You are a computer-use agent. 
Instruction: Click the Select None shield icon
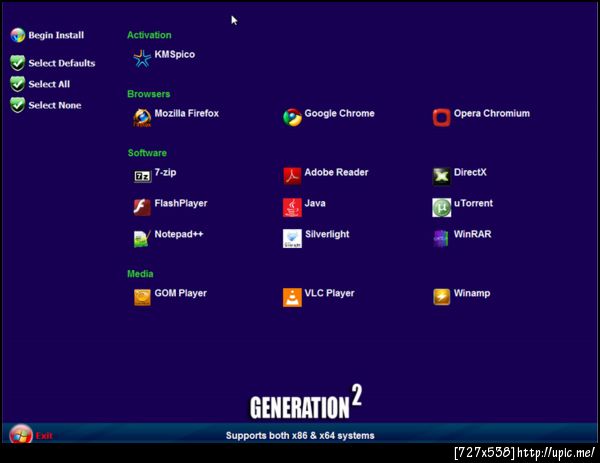[18, 105]
